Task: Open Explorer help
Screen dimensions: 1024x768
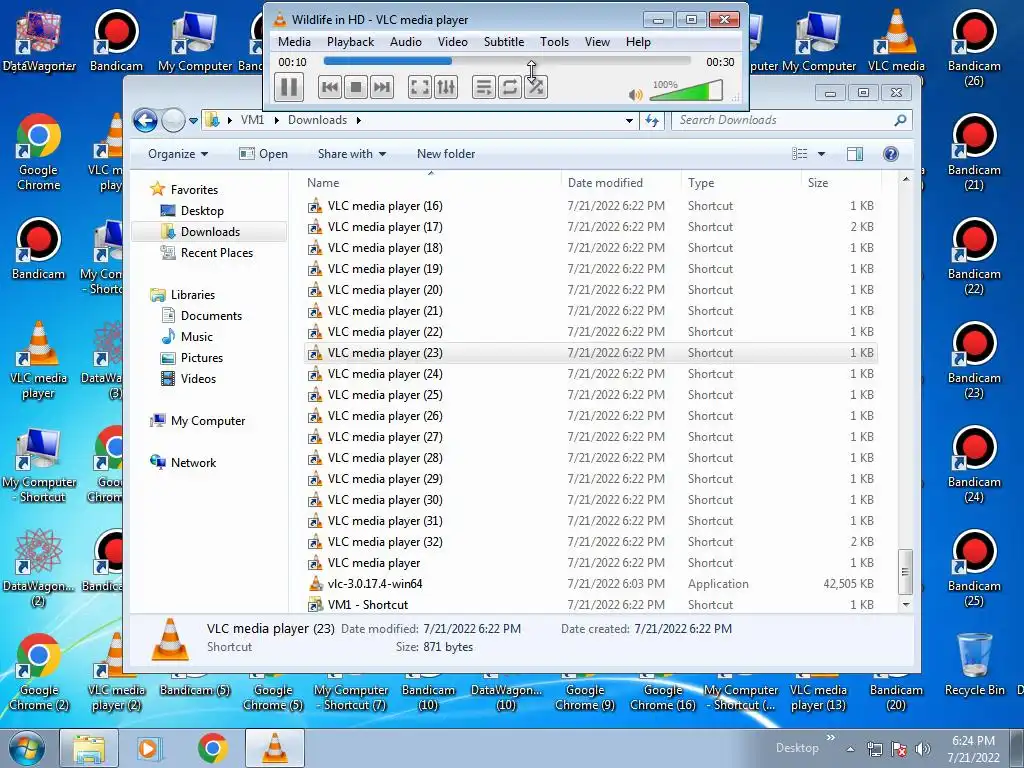Action: pyautogui.click(x=891, y=154)
